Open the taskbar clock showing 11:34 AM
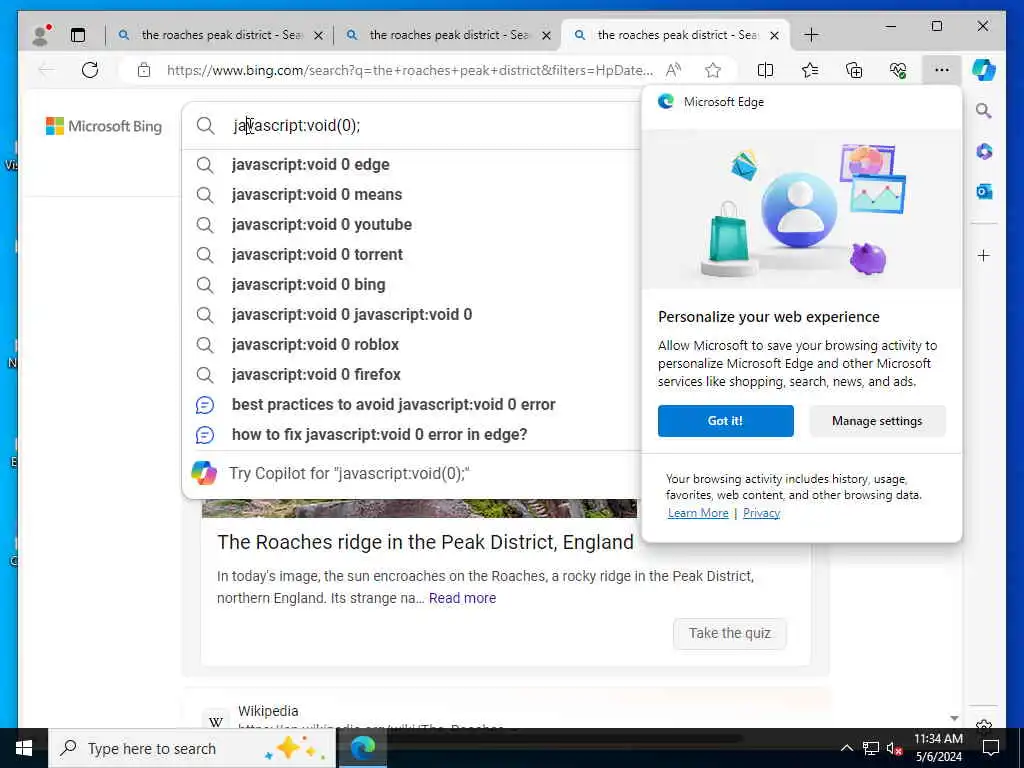 pos(938,748)
